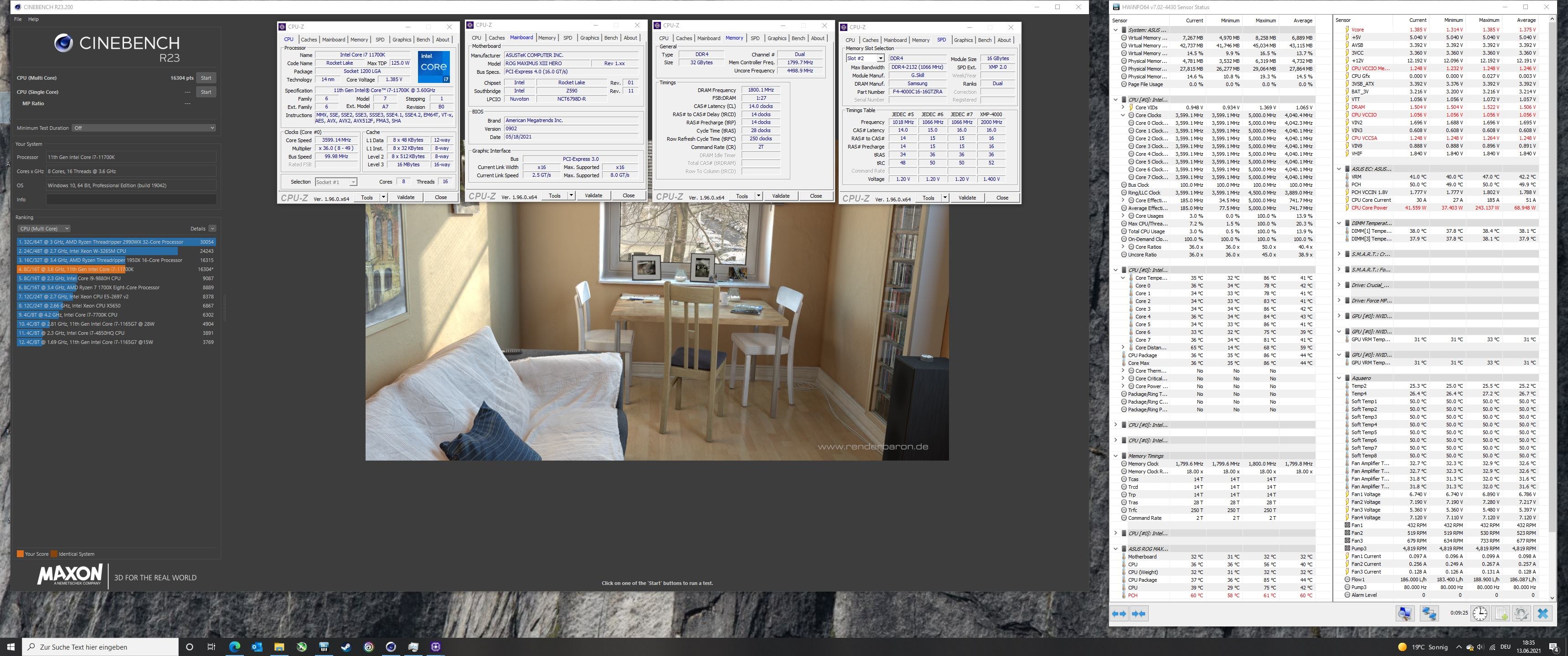The width and height of the screenshot is (1568, 656).
Task: Collapse HWiNFO Aquaero sensor group
Action: [1339, 378]
